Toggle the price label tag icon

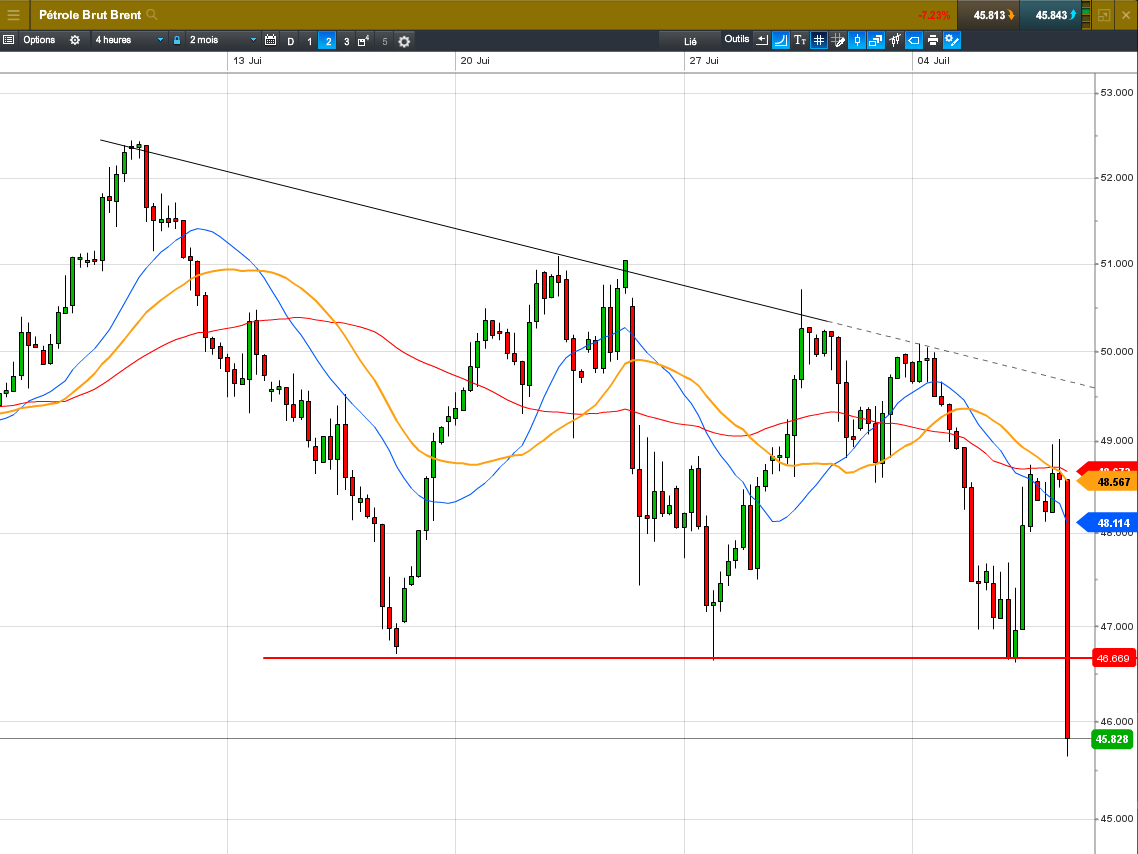pyautogui.click(x=914, y=40)
